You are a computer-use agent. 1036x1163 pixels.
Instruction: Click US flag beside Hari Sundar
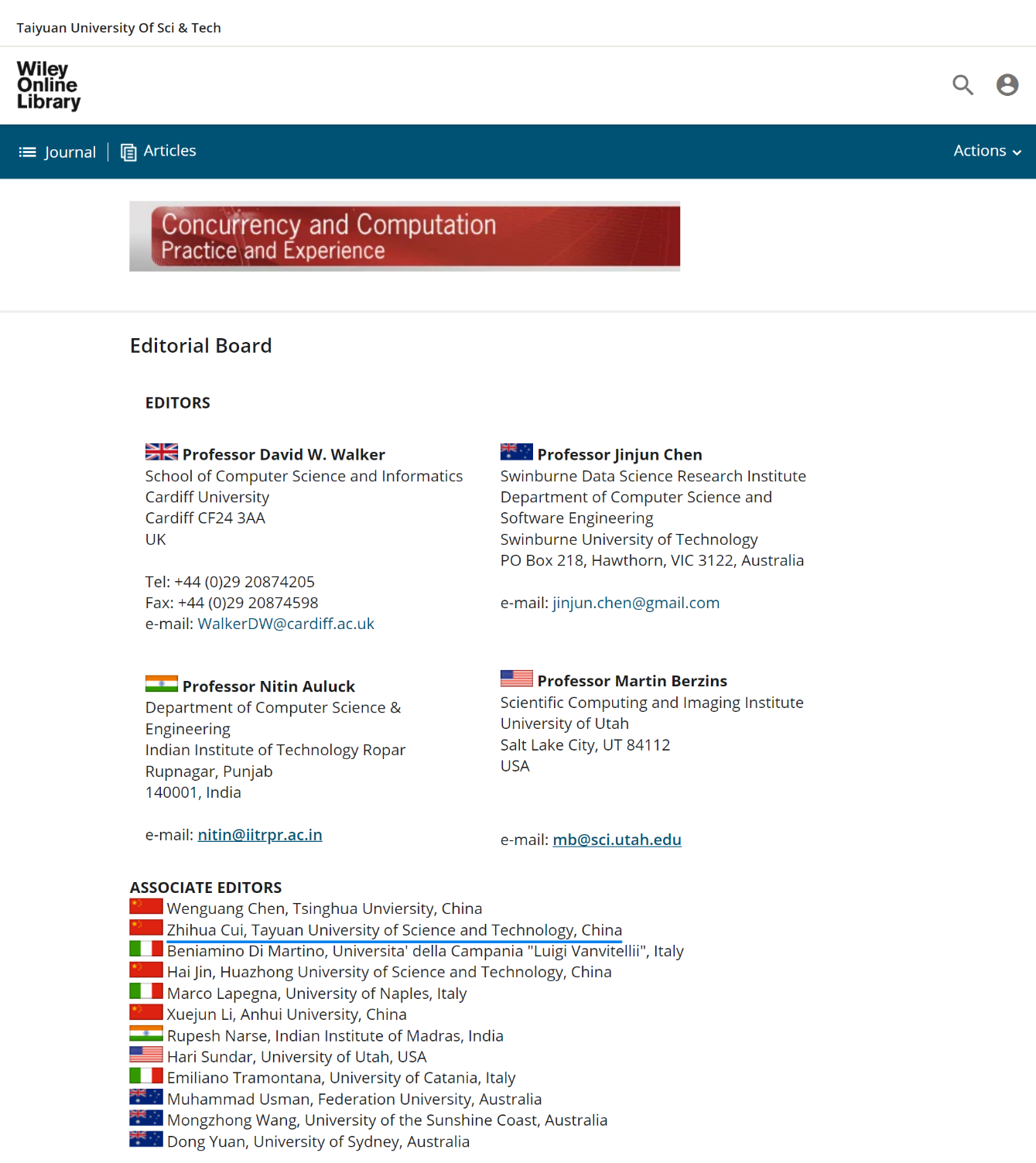146,1055
